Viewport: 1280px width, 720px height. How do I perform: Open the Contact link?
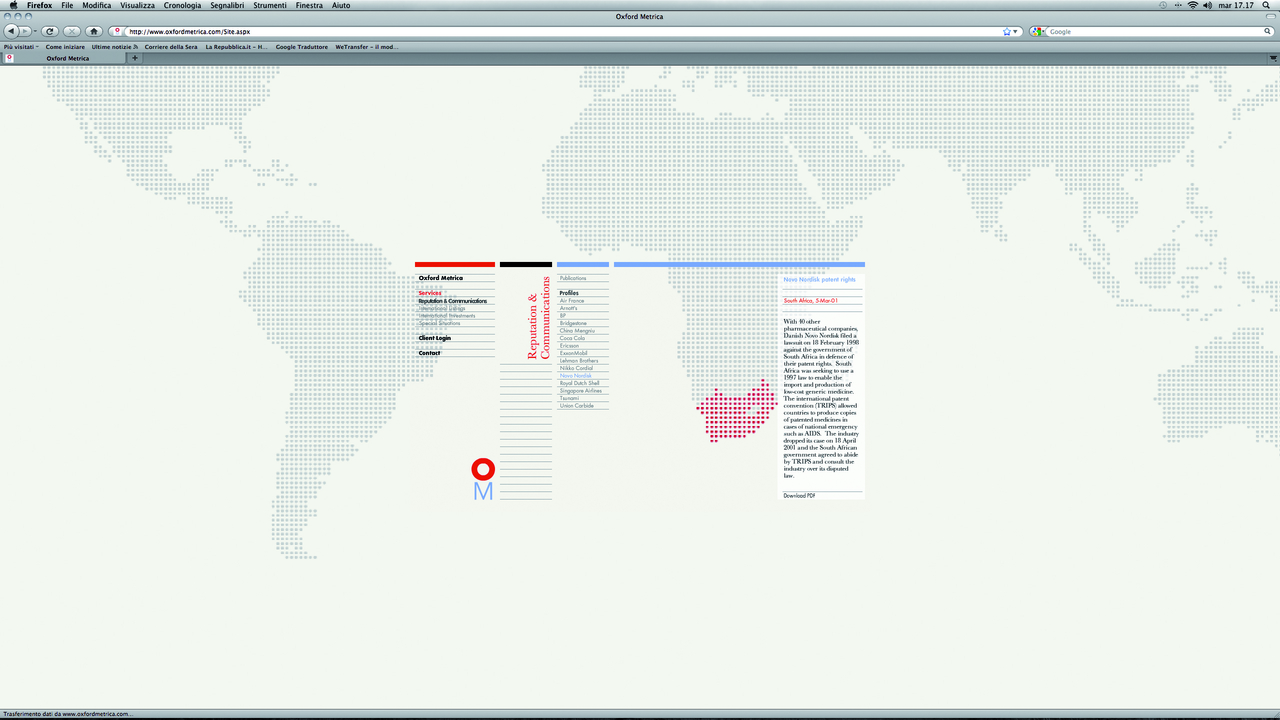click(x=429, y=353)
